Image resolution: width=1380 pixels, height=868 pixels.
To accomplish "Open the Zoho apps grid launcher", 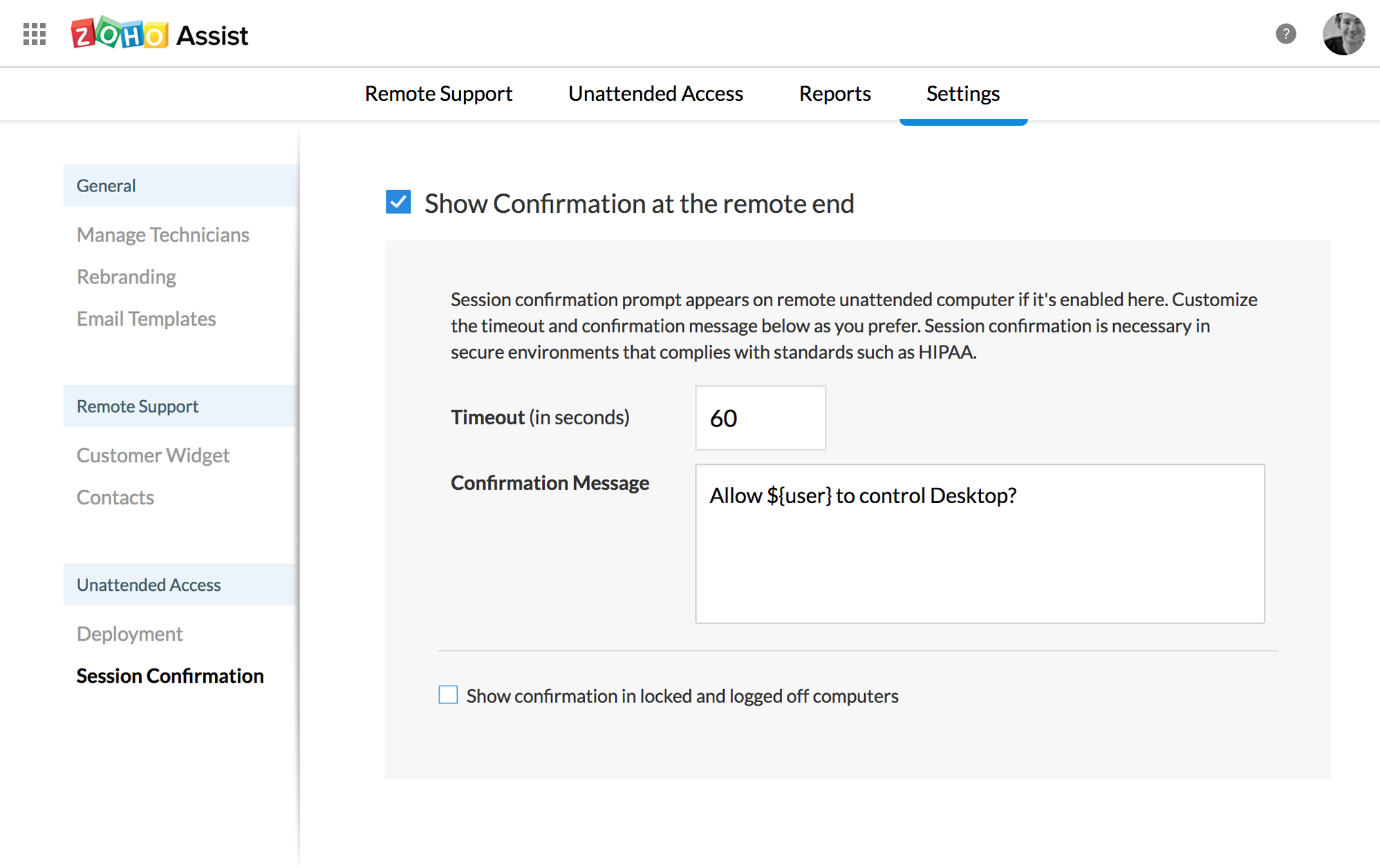I will [35, 34].
